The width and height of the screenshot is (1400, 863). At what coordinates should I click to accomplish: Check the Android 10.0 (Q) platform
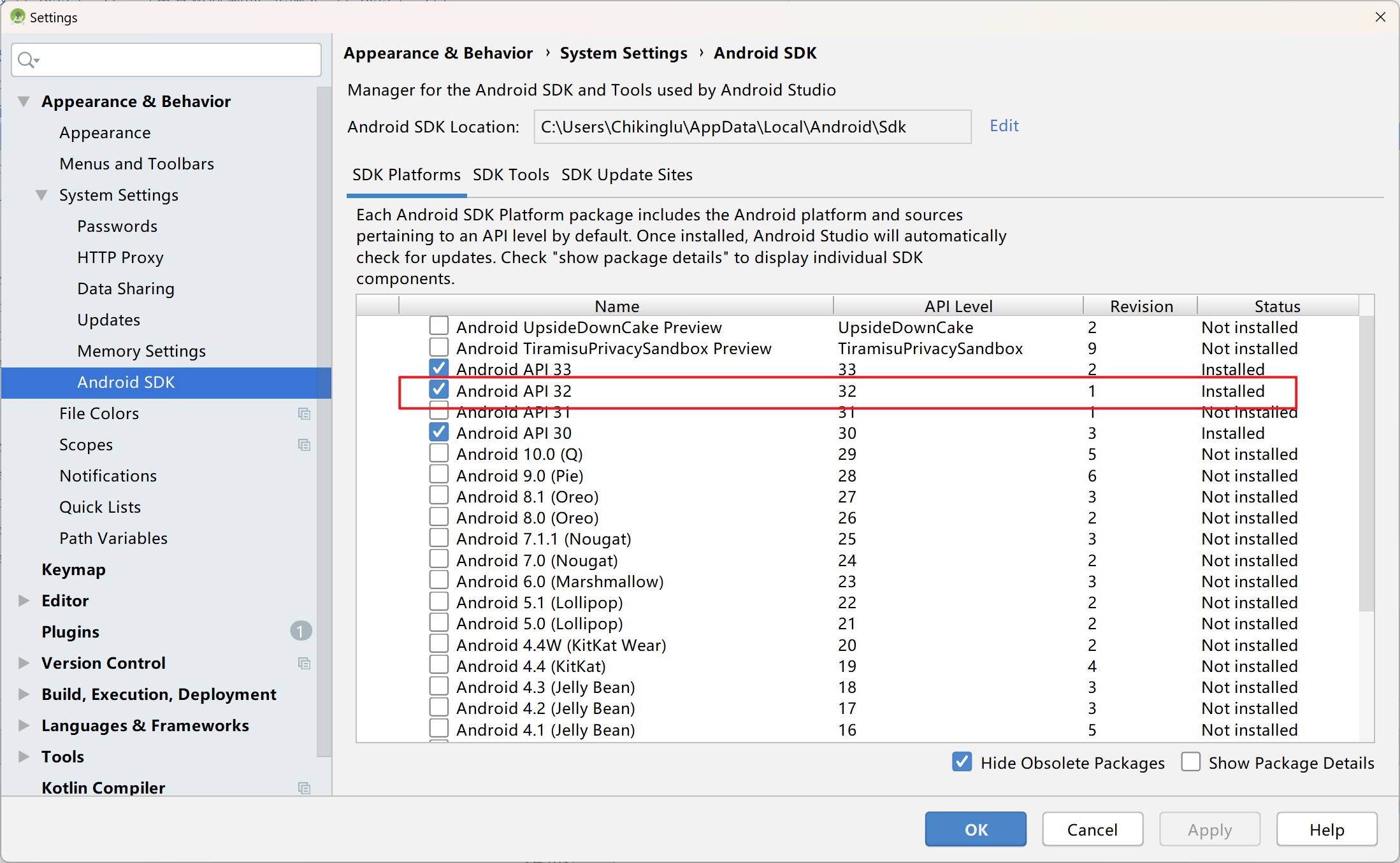[439, 453]
